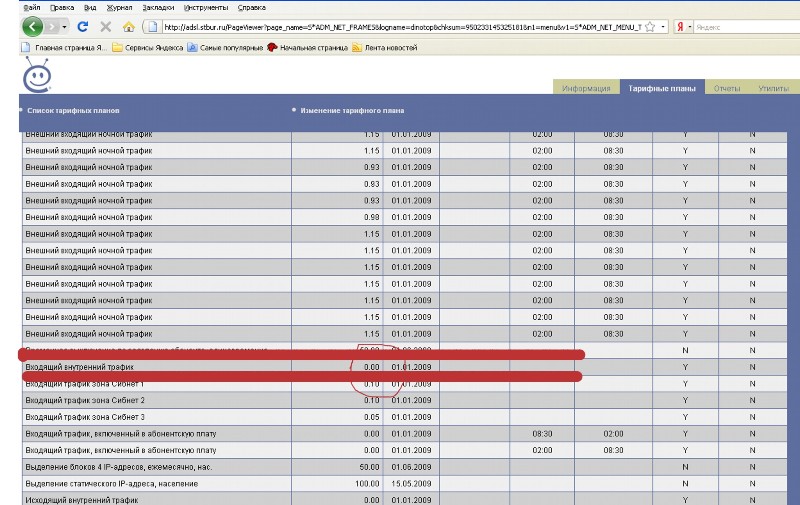The height and width of the screenshot is (505, 800).
Task: Bookmark the page with the star icon
Action: click(x=649, y=27)
